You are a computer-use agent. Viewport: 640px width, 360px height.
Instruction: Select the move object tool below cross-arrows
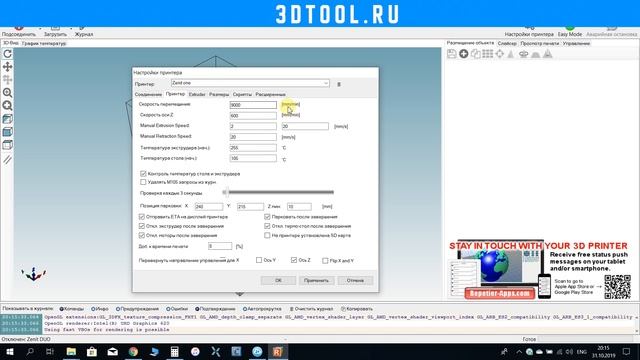(7, 80)
